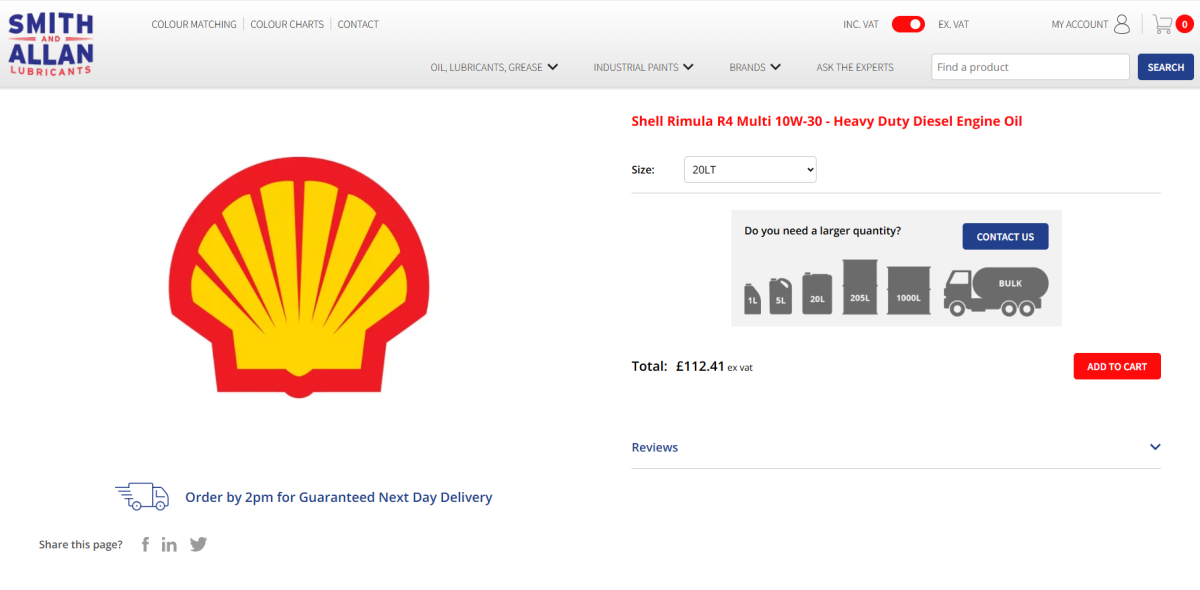The height and width of the screenshot is (590, 1200).
Task: Click the 205L barrel icon
Action: [x=859, y=287]
